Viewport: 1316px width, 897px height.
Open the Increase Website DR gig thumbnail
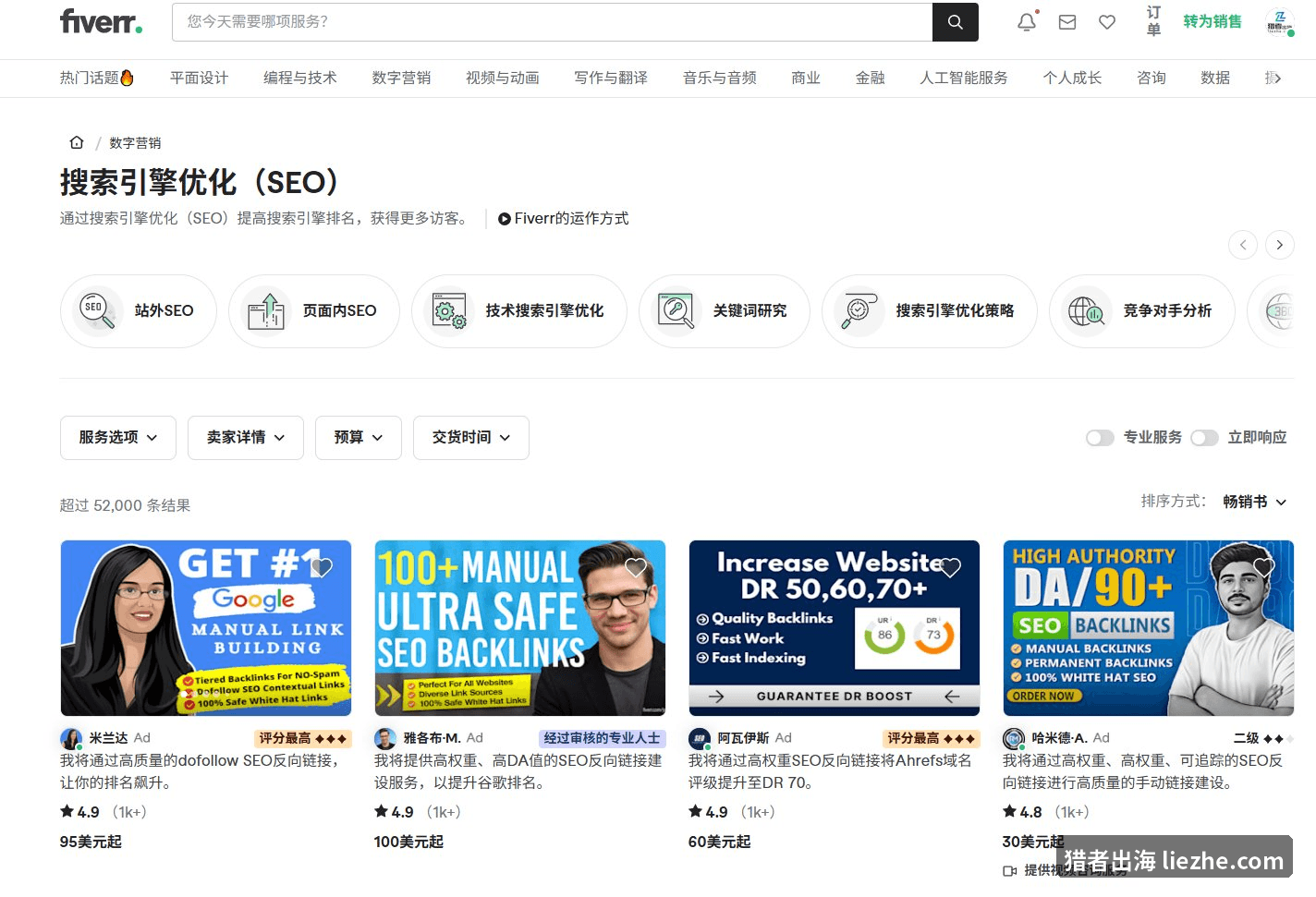click(835, 628)
